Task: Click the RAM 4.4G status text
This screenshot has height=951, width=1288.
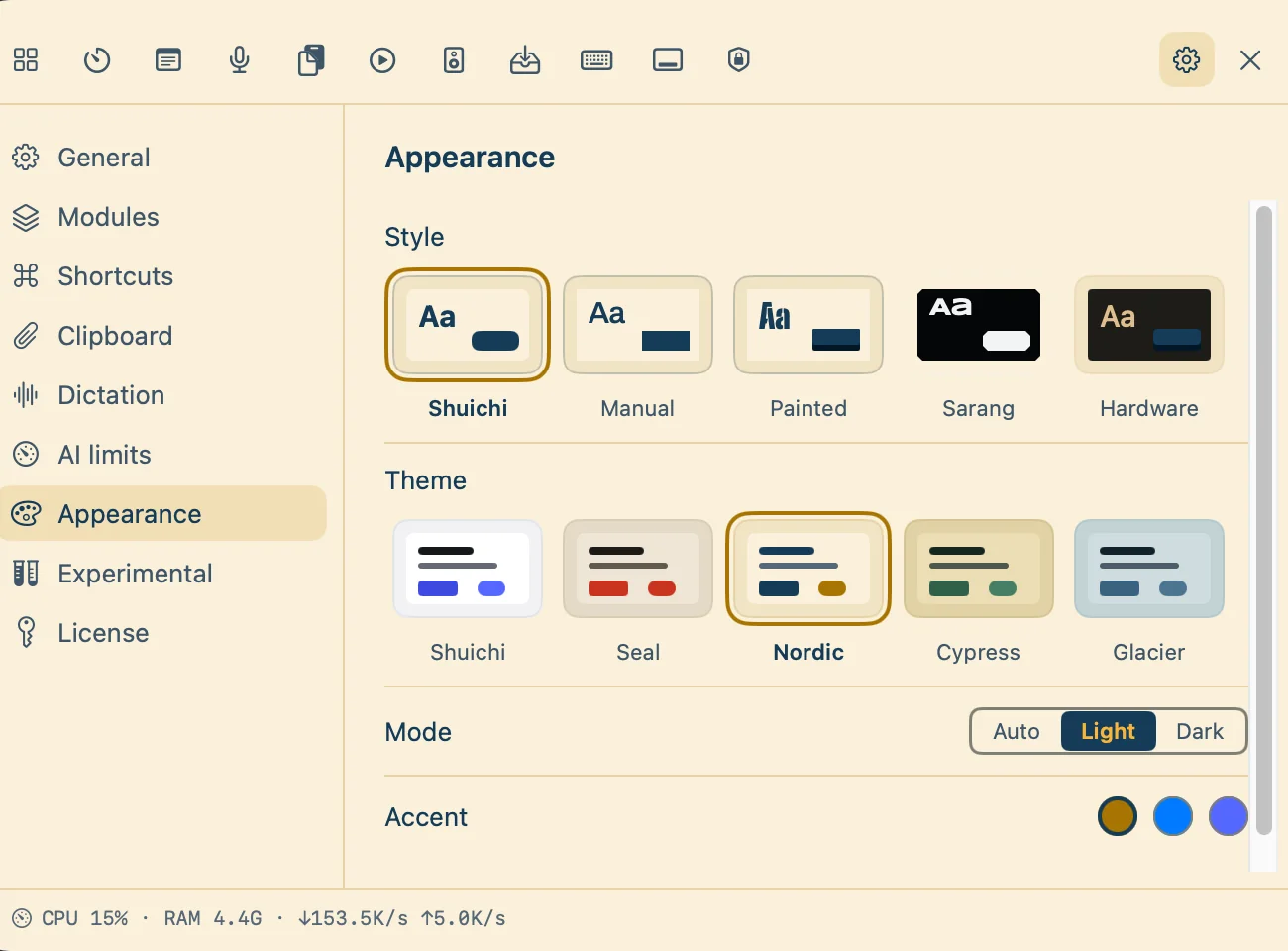Action: click(x=213, y=918)
